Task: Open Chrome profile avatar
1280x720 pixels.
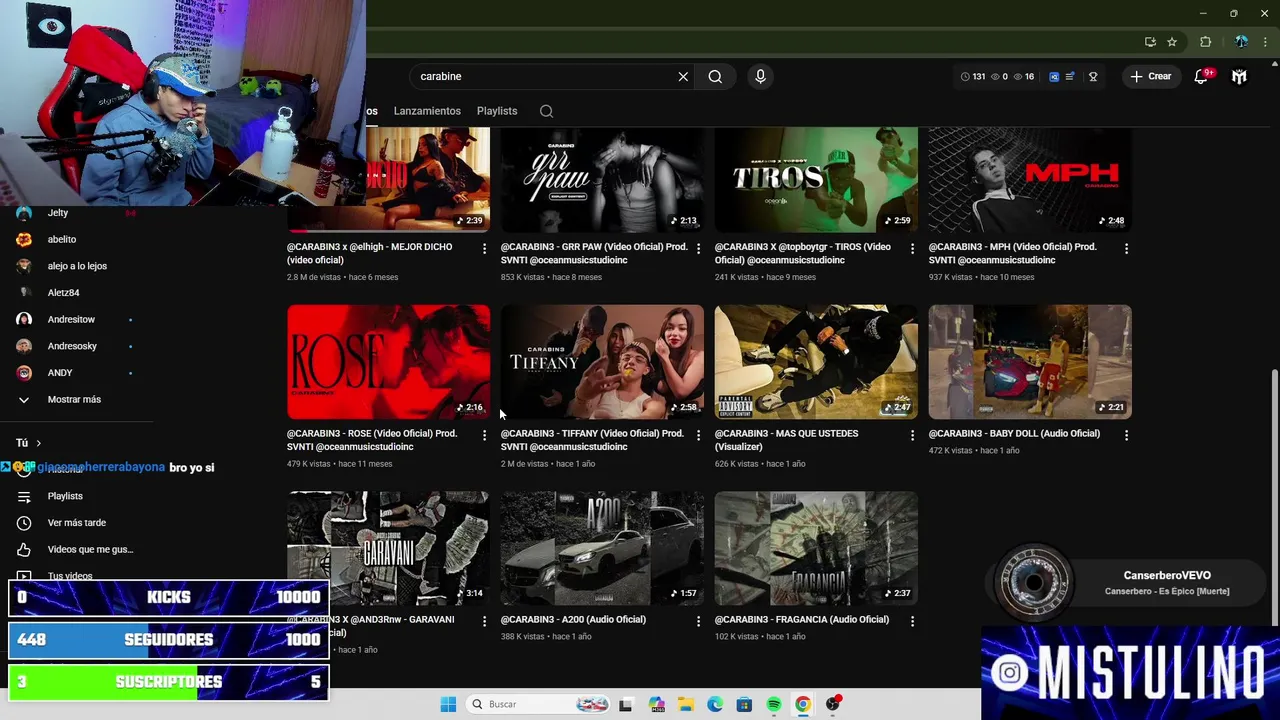Action: pyautogui.click(x=1241, y=42)
